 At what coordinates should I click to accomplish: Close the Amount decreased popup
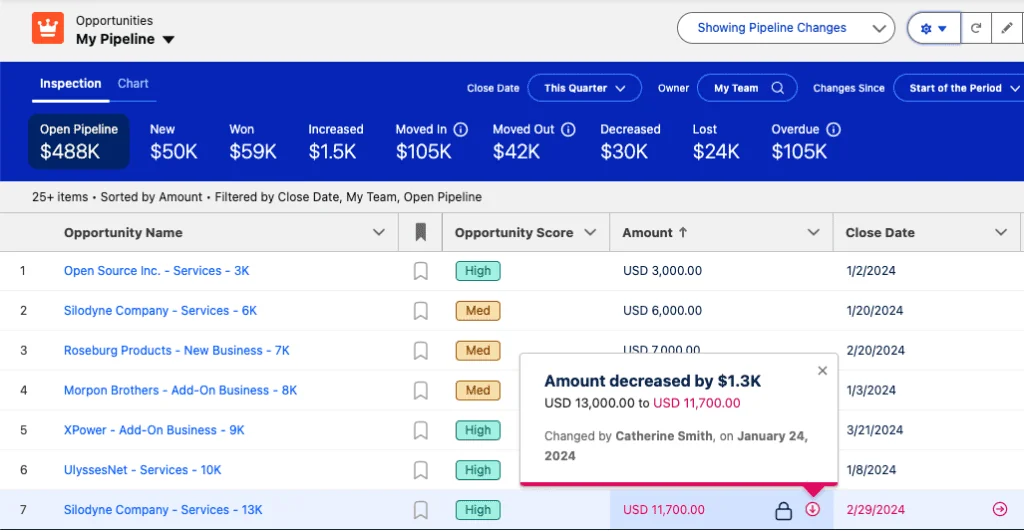[x=822, y=371]
